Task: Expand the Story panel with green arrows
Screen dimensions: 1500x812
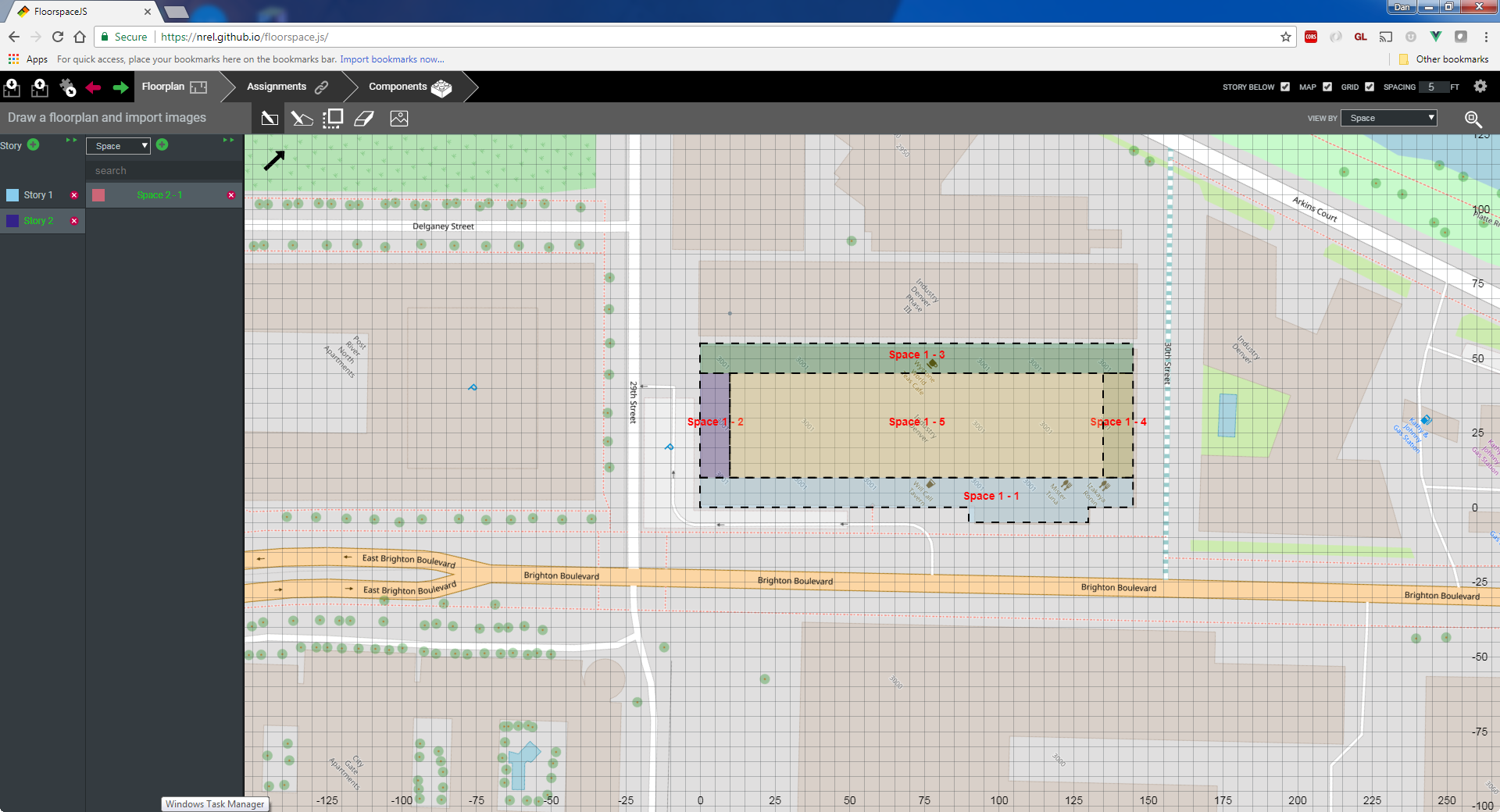Action: click(72, 141)
